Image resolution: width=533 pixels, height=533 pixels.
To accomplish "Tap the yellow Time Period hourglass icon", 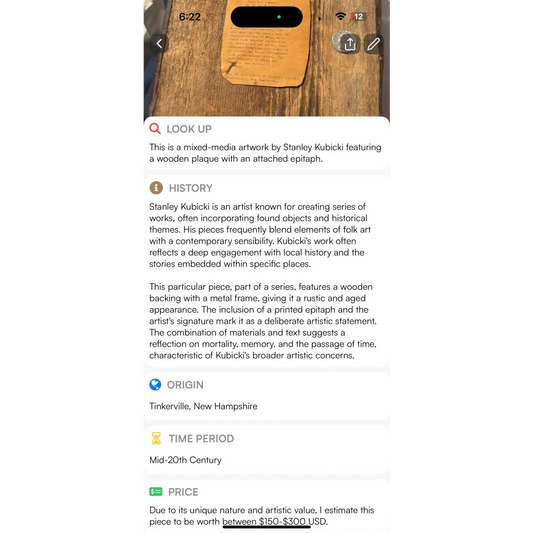I will click(156, 438).
